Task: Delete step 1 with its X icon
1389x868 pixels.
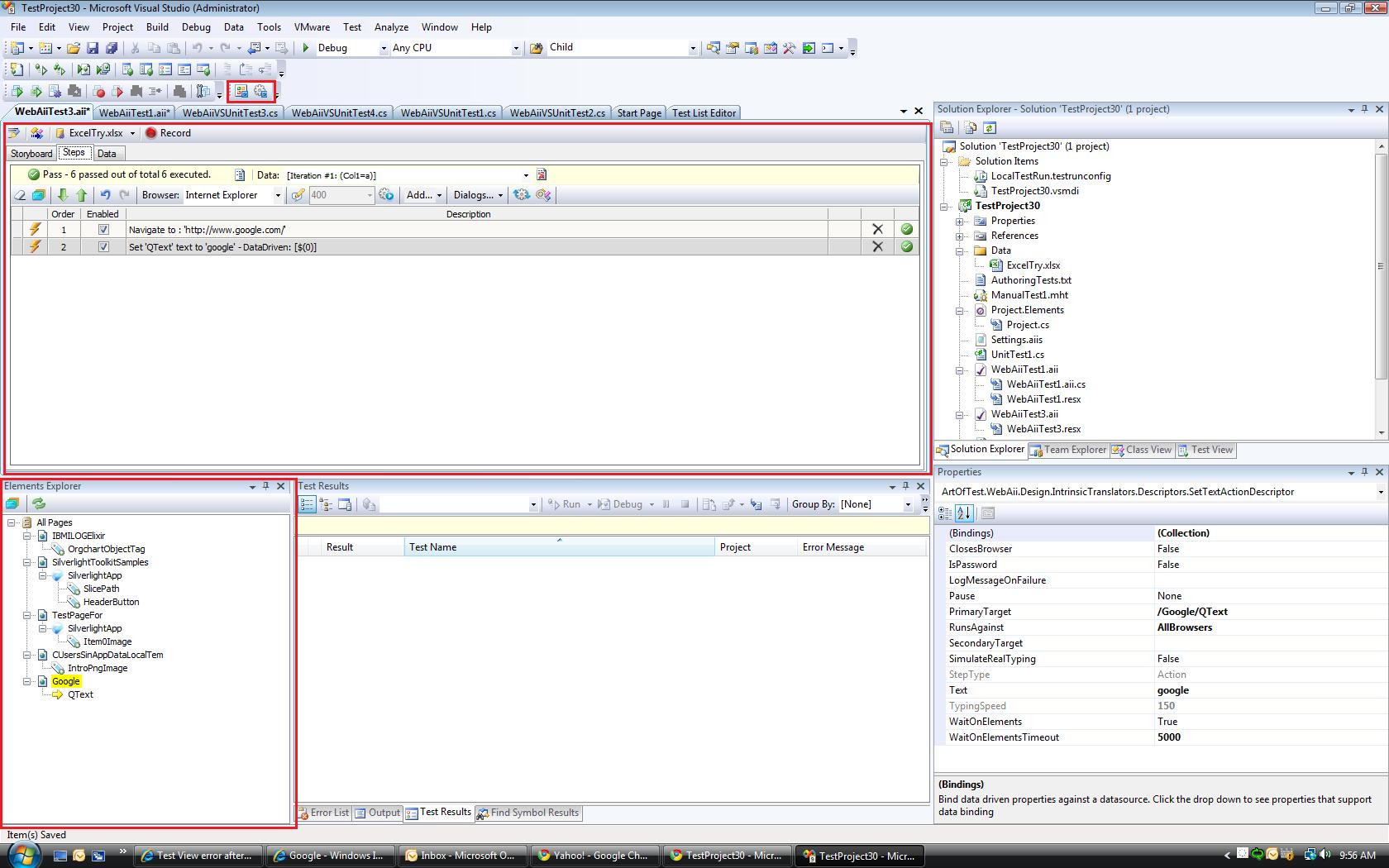Action: tap(877, 230)
